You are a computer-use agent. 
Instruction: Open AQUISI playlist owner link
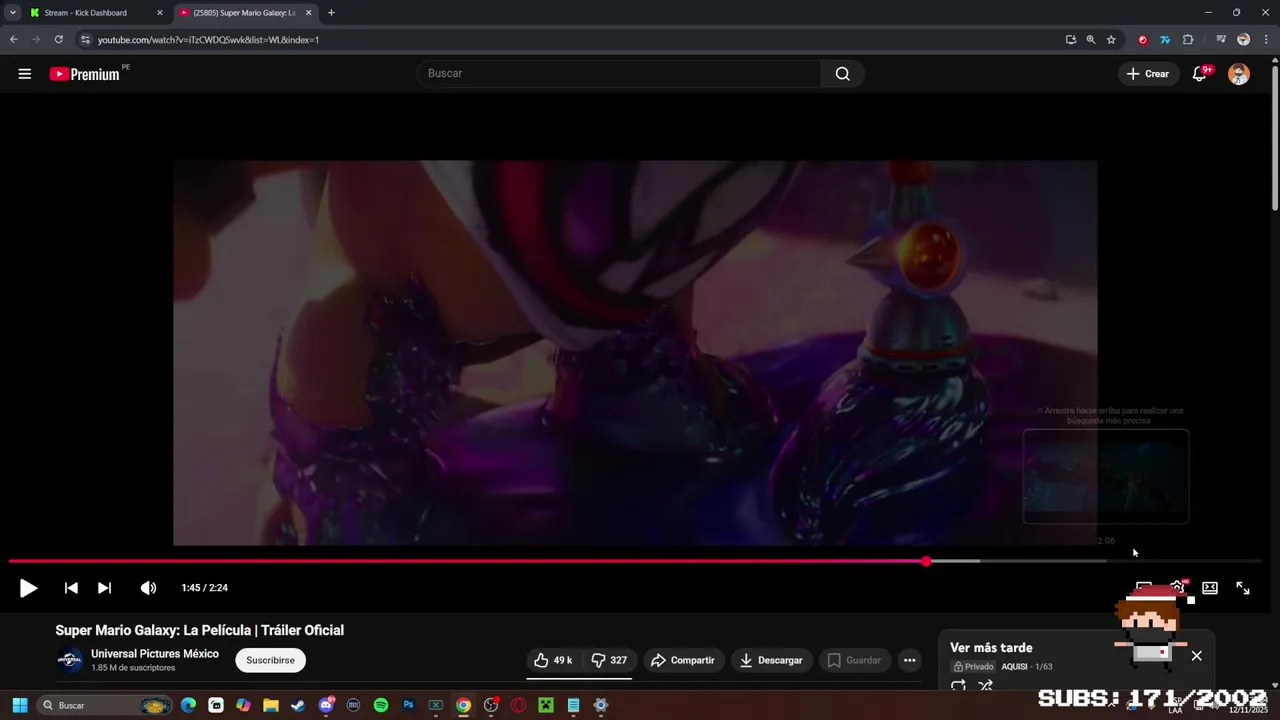pyautogui.click(x=1015, y=667)
